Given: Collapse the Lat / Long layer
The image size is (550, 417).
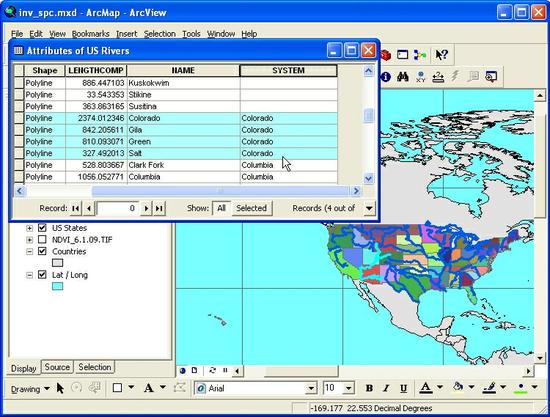Looking at the screenshot, I should tap(30, 275).
